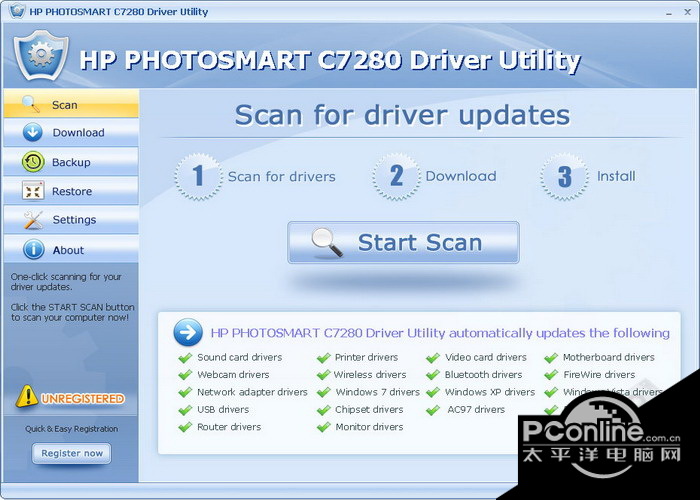Click the magnifier icon beside Scan in the sidebar

tap(31, 104)
